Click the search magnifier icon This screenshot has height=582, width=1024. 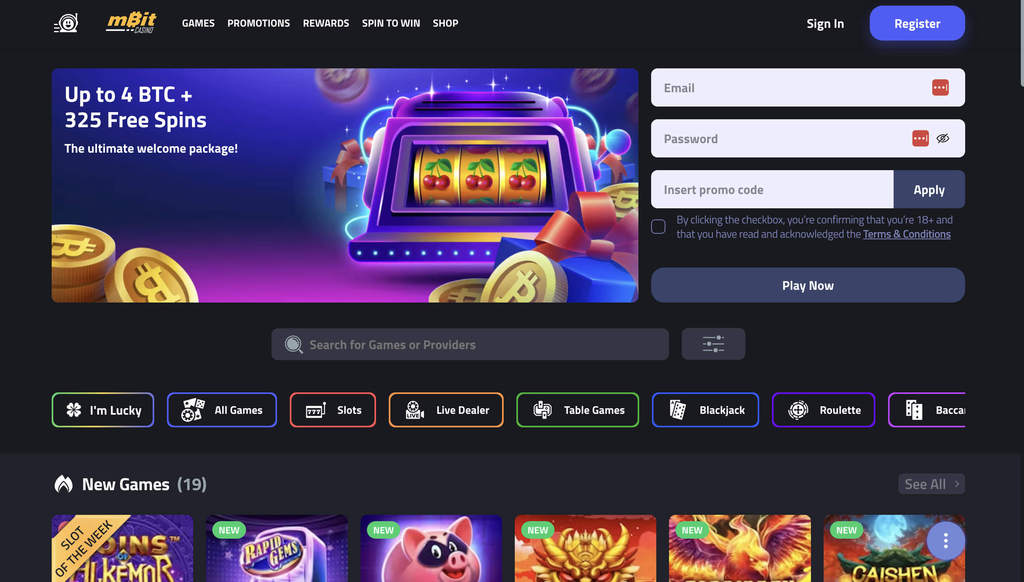tap(294, 344)
